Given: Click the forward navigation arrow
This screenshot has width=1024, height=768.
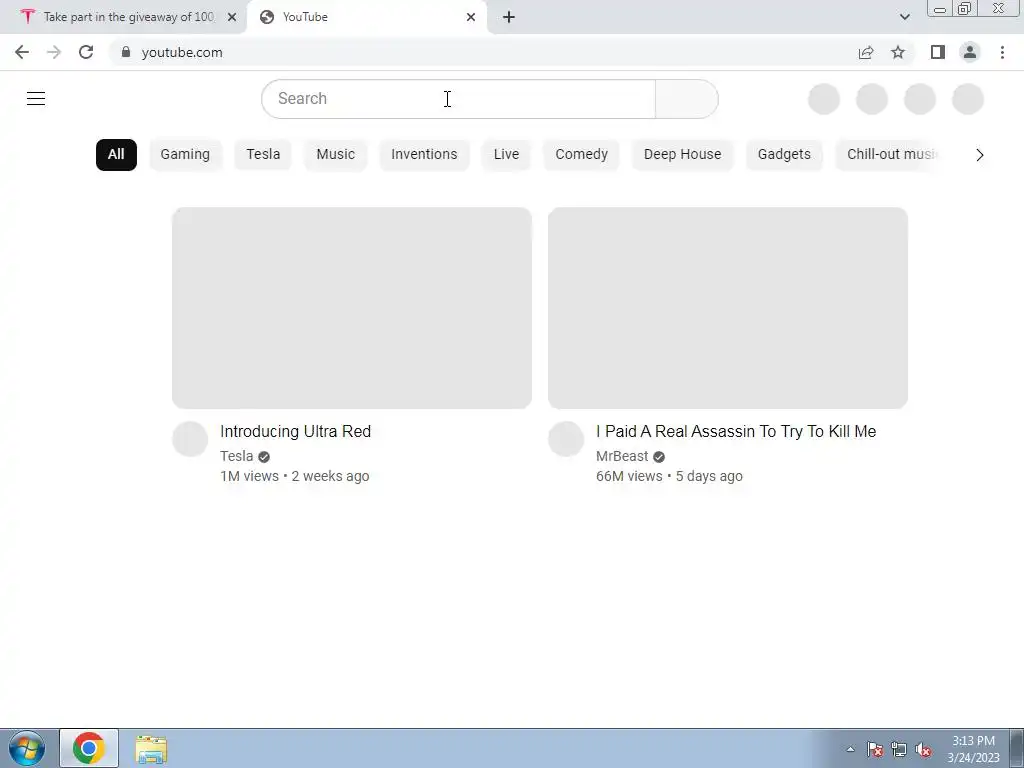Looking at the screenshot, I should pos(54,52).
